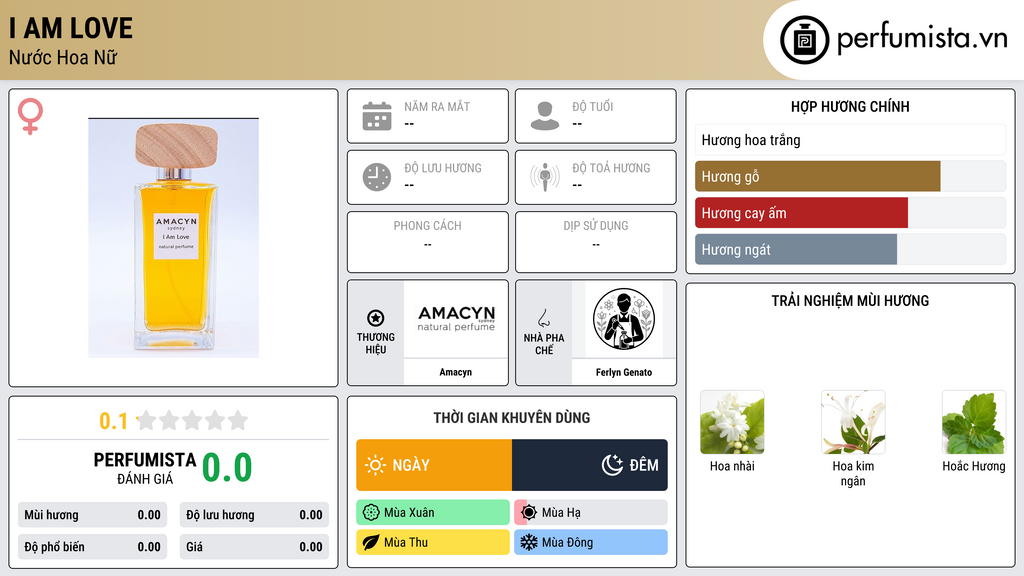1024x576 pixels.
Task: Click the Giá score row
Action: pos(254,547)
